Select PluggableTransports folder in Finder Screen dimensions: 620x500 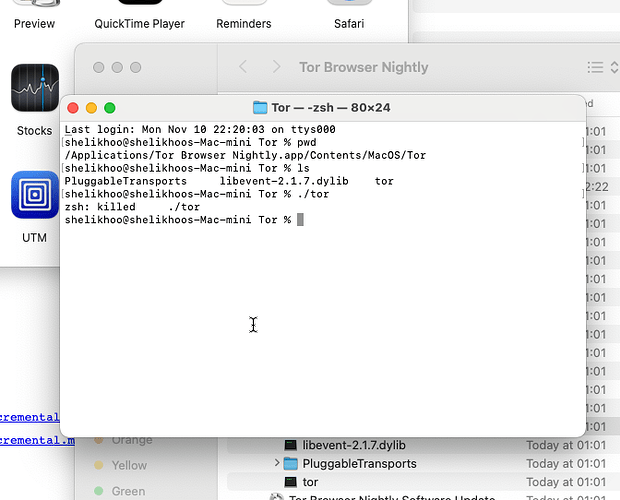click(359, 464)
